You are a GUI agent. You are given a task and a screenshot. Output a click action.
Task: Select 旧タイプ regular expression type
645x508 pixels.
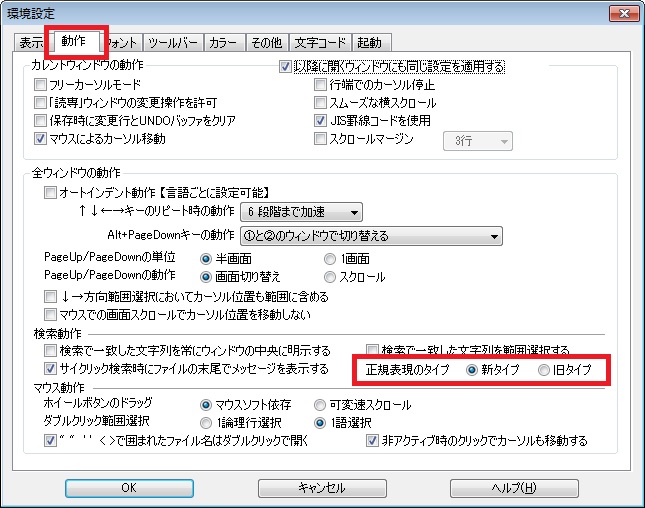click(543, 370)
